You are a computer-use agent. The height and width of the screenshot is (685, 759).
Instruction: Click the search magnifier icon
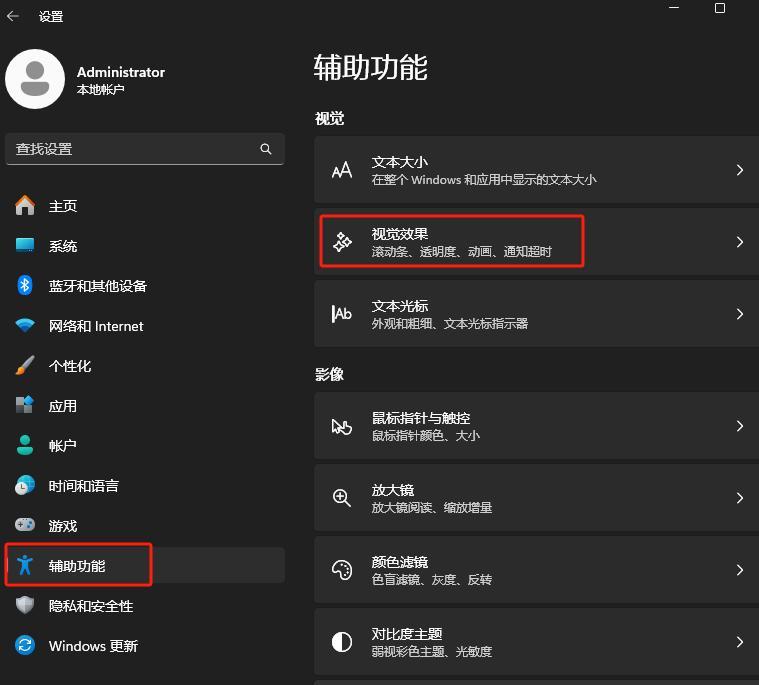click(x=266, y=149)
